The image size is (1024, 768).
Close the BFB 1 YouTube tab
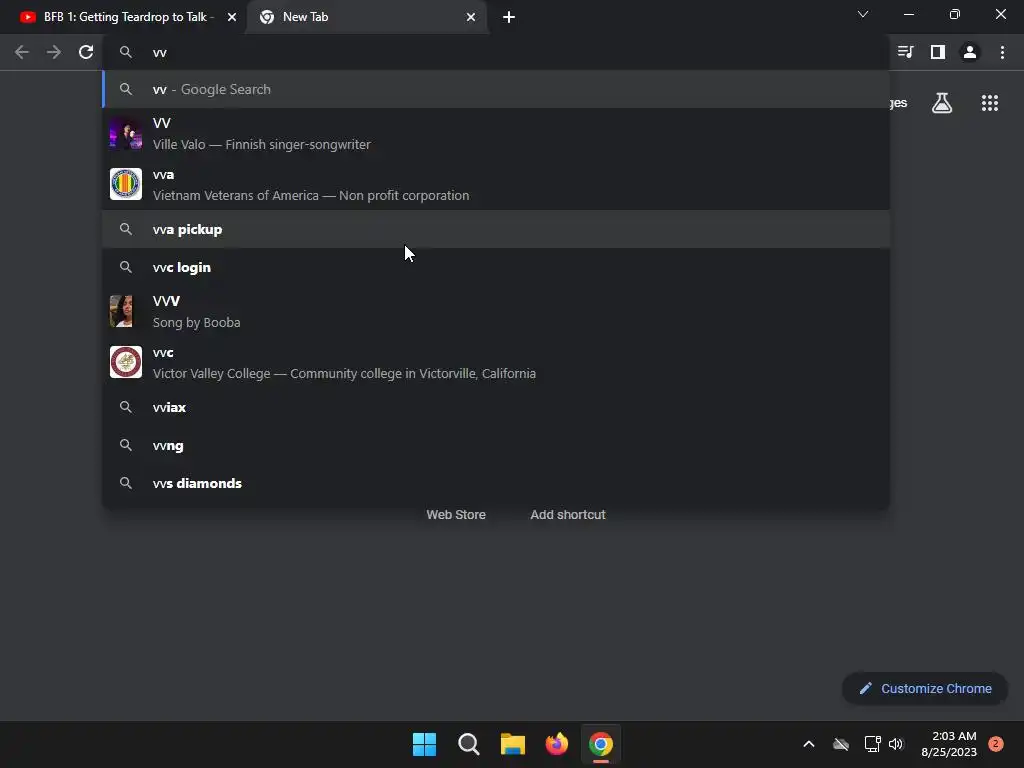[x=232, y=17]
